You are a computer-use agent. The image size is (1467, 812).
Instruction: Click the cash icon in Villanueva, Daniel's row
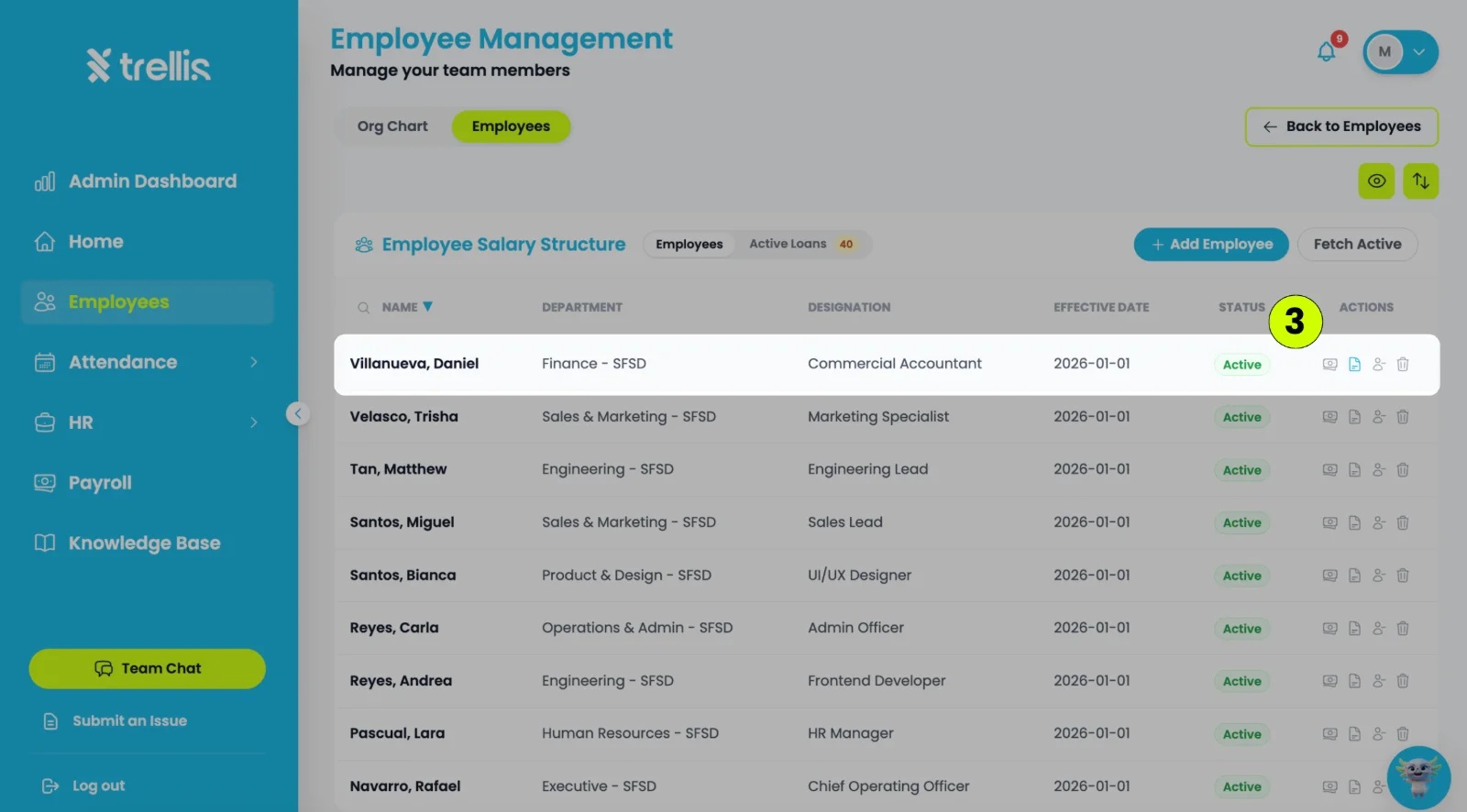point(1329,365)
